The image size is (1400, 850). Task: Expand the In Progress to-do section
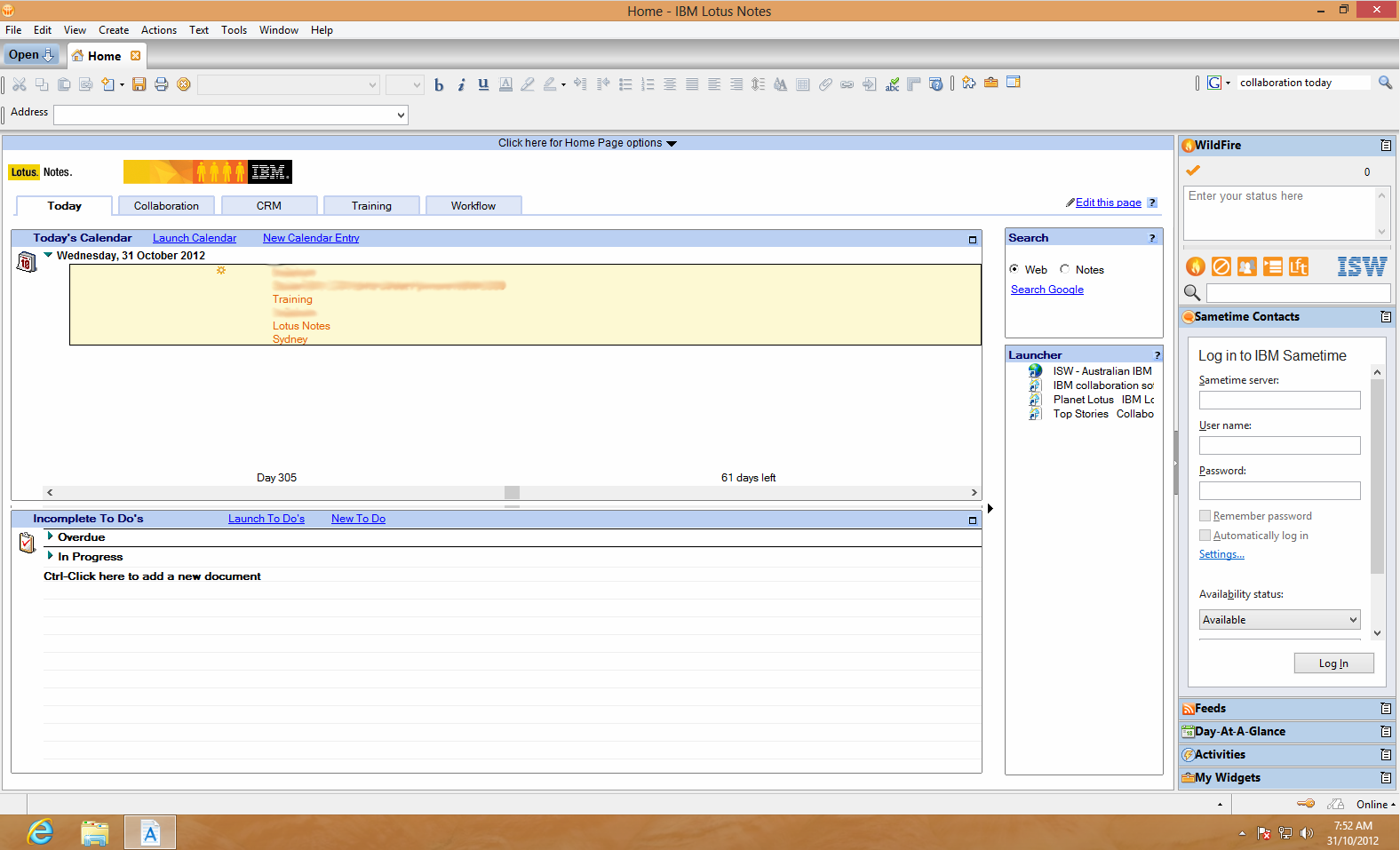(x=50, y=556)
